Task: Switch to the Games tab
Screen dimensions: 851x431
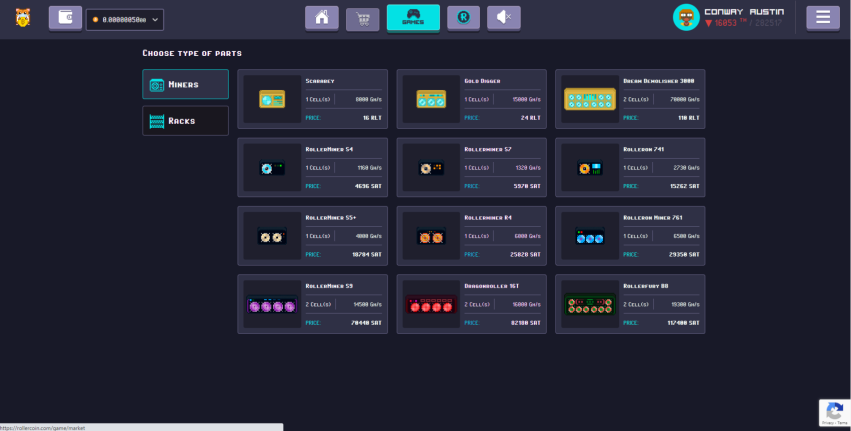Action: pyautogui.click(x=413, y=17)
